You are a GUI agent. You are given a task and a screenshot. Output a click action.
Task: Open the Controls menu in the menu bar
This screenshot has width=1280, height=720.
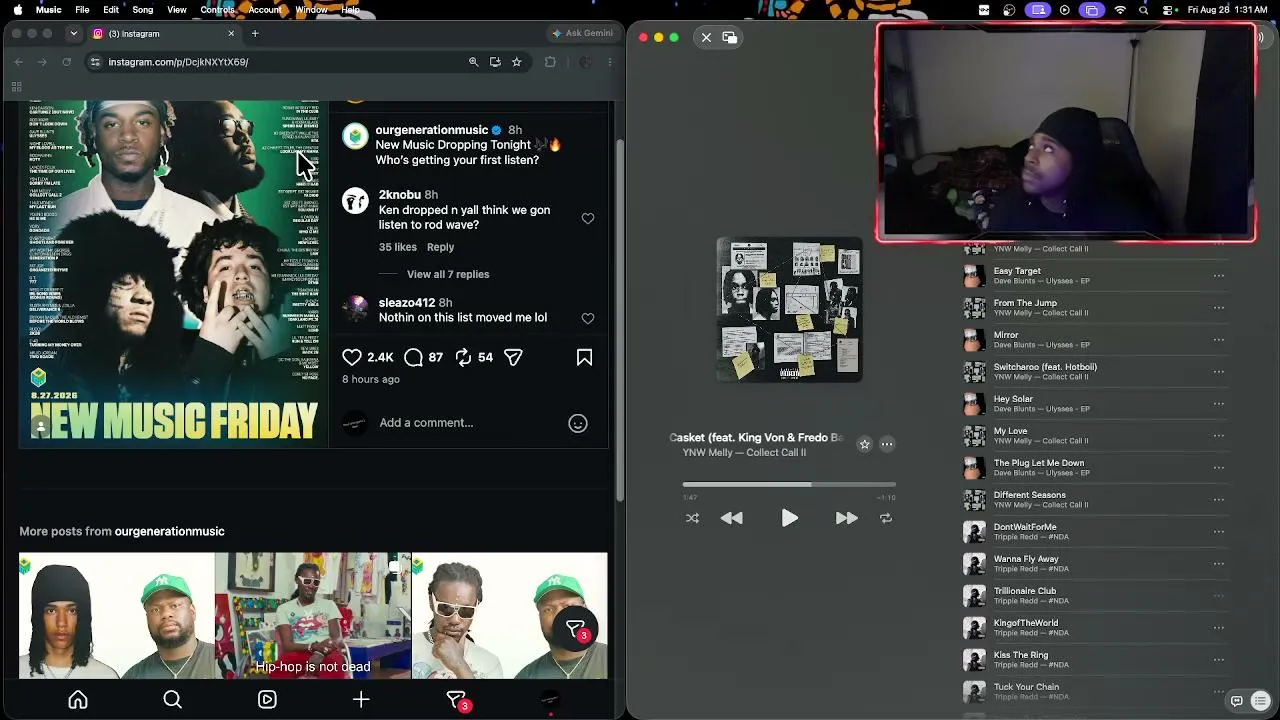(x=217, y=9)
